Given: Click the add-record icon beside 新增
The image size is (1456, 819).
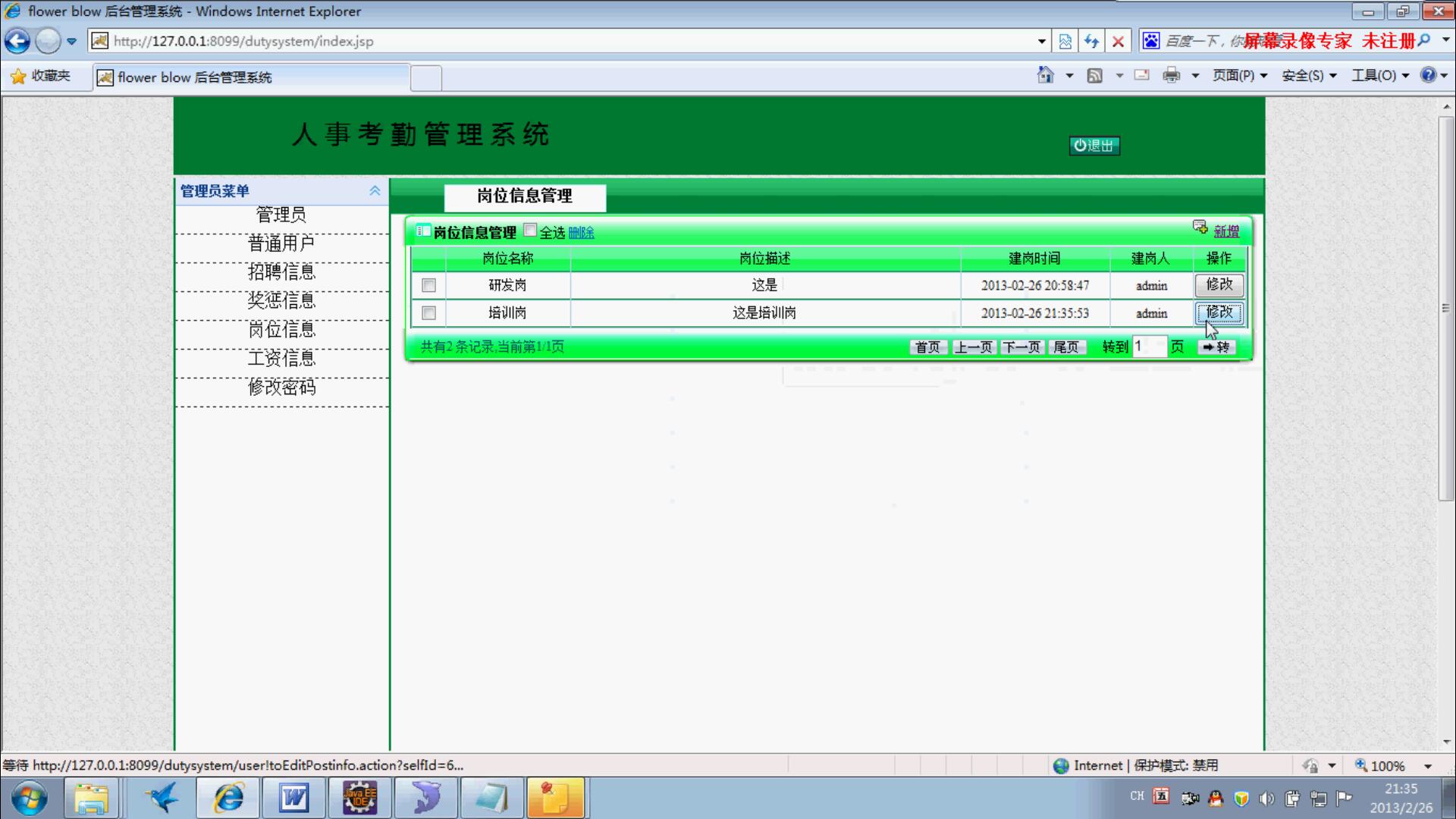Looking at the screenshot, I should tap(1200, 227).
